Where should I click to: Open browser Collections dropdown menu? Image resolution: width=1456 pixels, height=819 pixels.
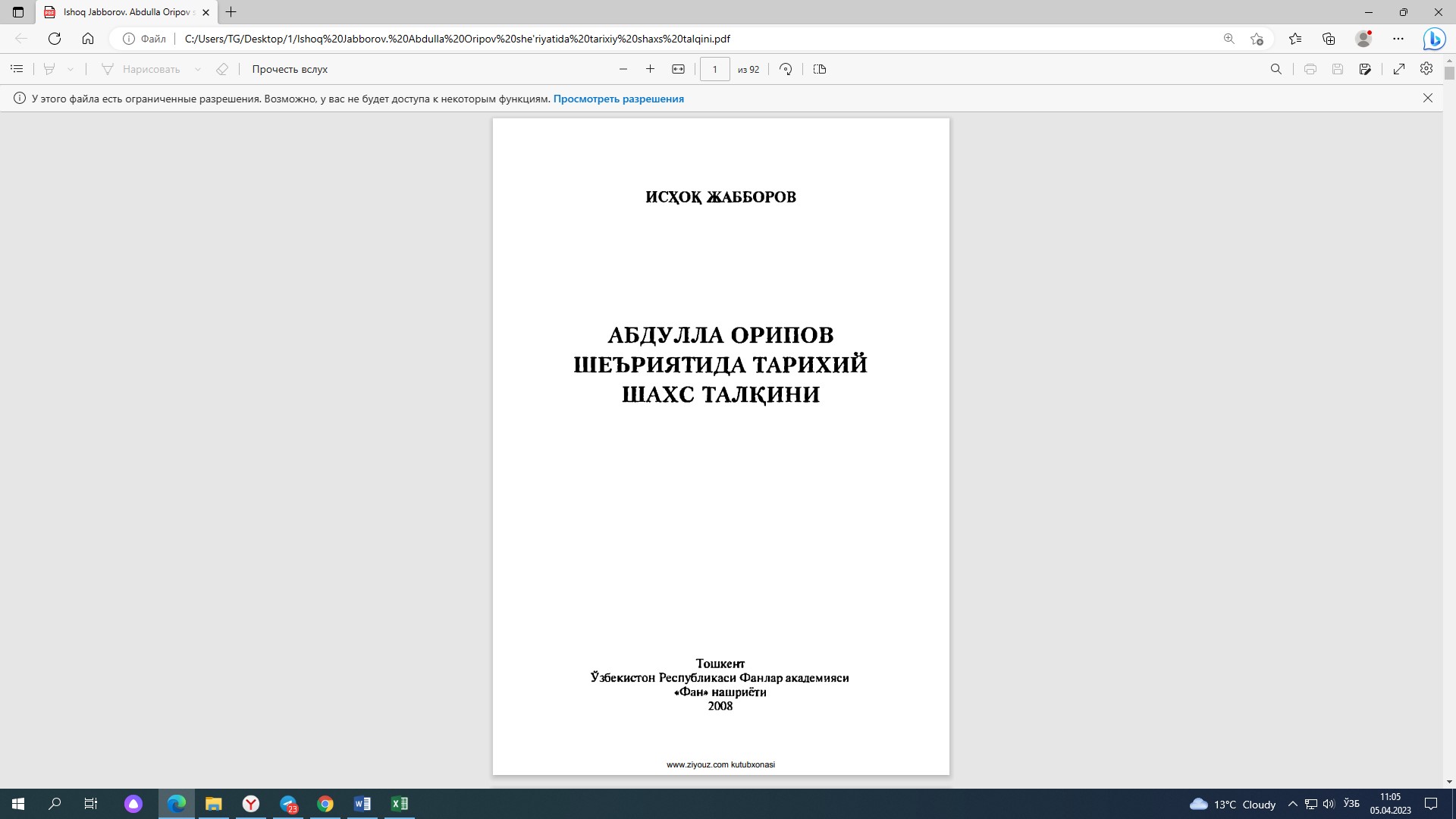point(1328,38)
